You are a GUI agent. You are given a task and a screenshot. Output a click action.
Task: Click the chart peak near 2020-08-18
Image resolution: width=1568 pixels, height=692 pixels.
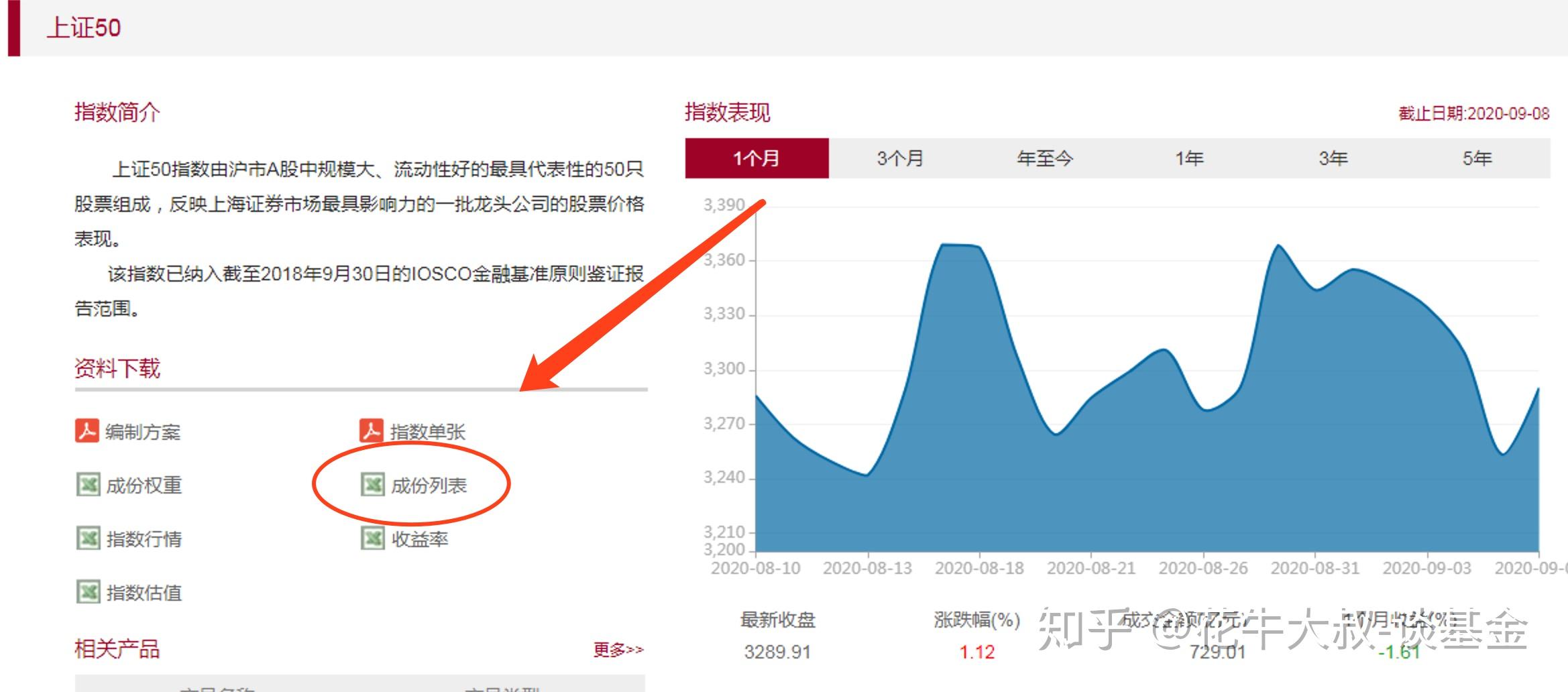tap(959, 245)
